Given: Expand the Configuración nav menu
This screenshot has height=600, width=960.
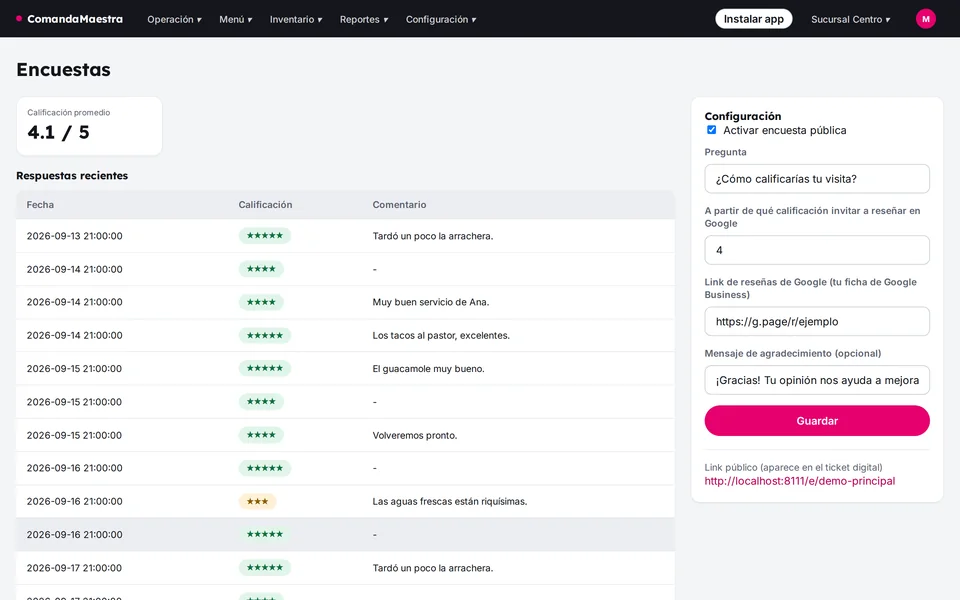Looking at the screenshot, I should pyautogui.click(x=441, y=19).
